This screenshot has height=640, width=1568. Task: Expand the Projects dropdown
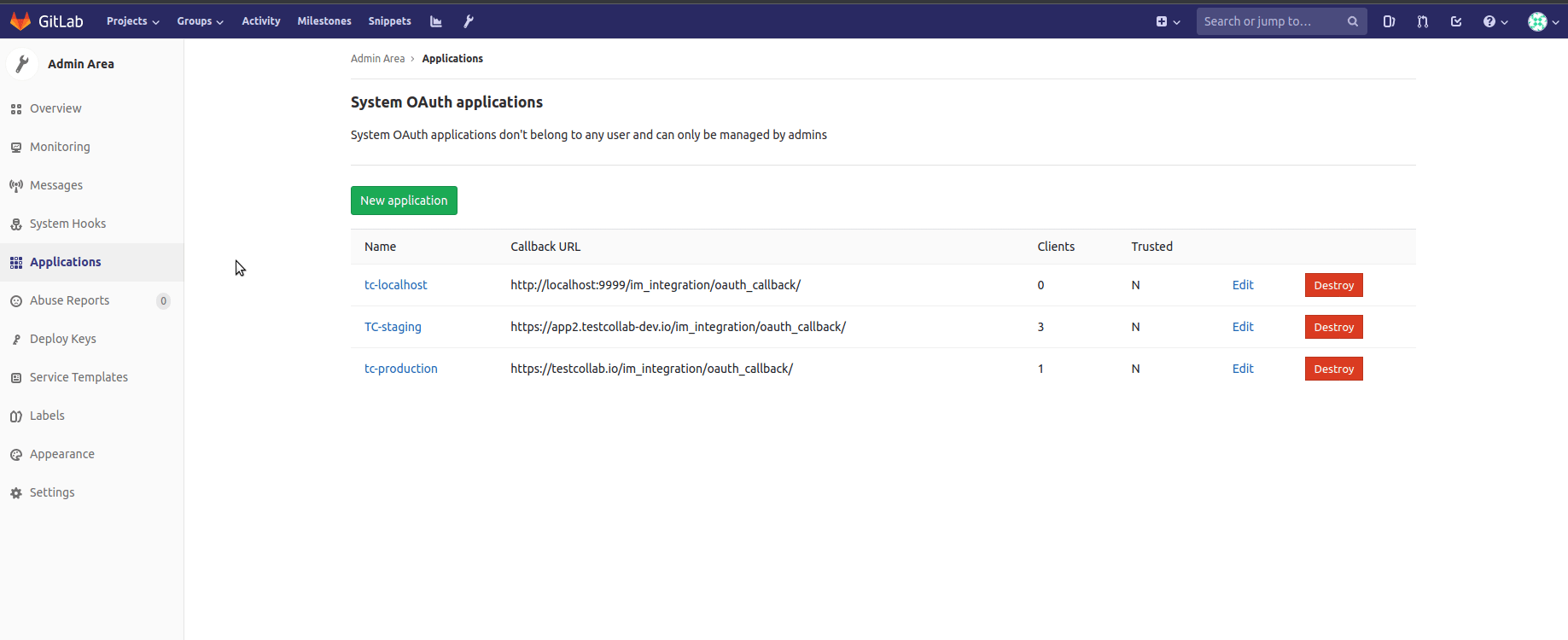(x=133, y=21)
